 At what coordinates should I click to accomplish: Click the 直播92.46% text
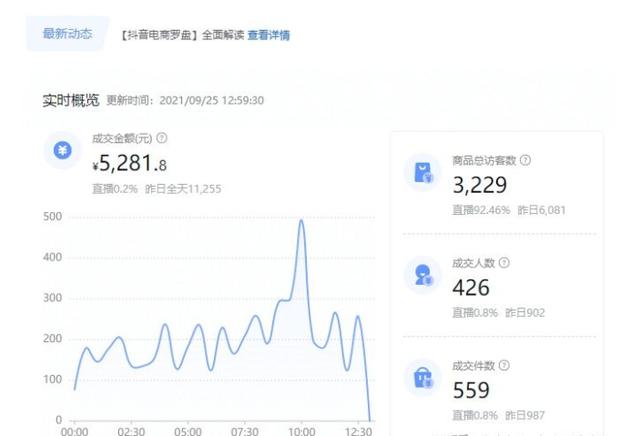(x=481, y=210)
